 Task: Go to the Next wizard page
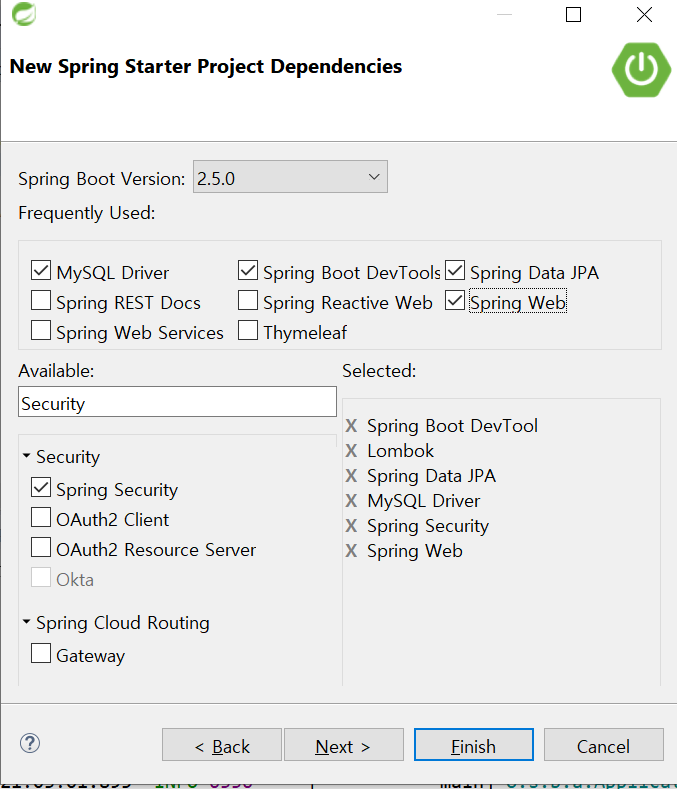click(x=344, y=745)
